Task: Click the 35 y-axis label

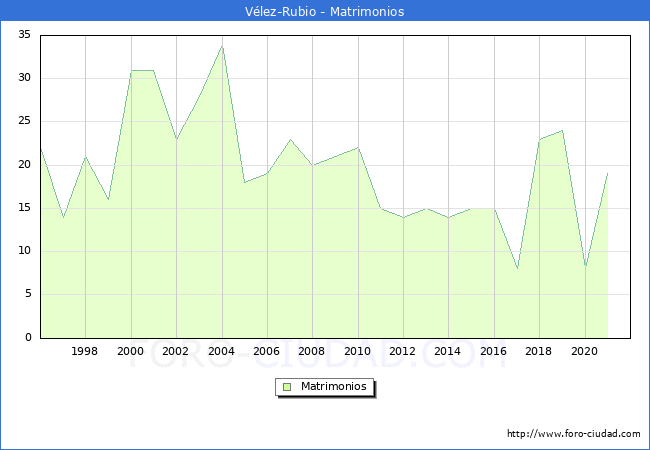Action: coord(24,34)
